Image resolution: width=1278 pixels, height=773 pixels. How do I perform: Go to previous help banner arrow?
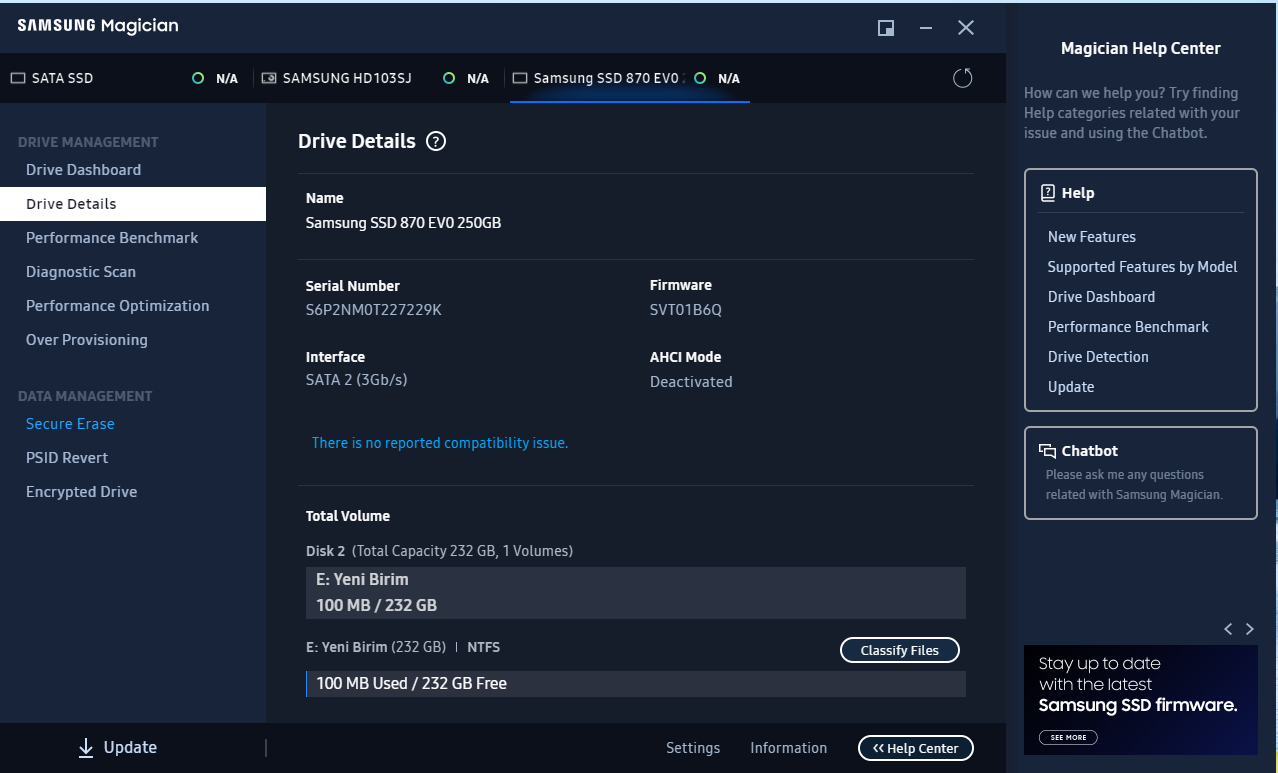pyautogui.click(x=1228, y=629)
